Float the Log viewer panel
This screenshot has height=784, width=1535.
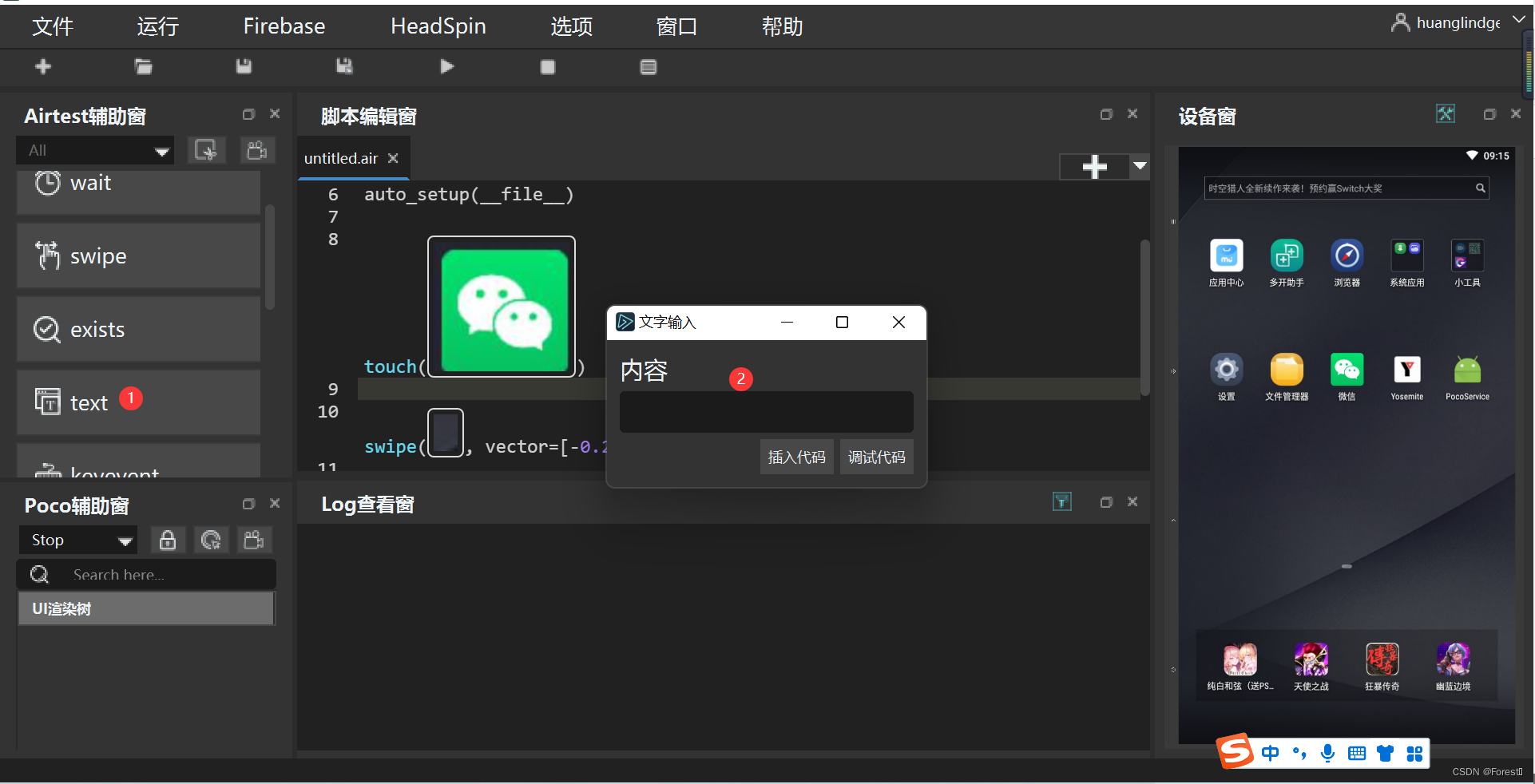(1106, 502)
